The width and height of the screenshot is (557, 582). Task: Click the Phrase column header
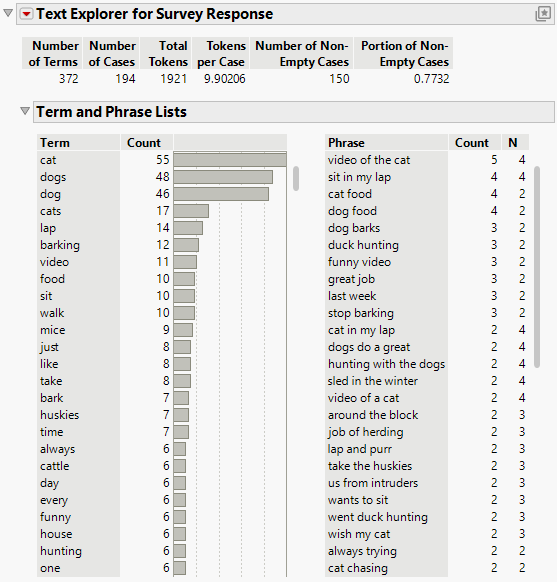(x=346, y=143)
